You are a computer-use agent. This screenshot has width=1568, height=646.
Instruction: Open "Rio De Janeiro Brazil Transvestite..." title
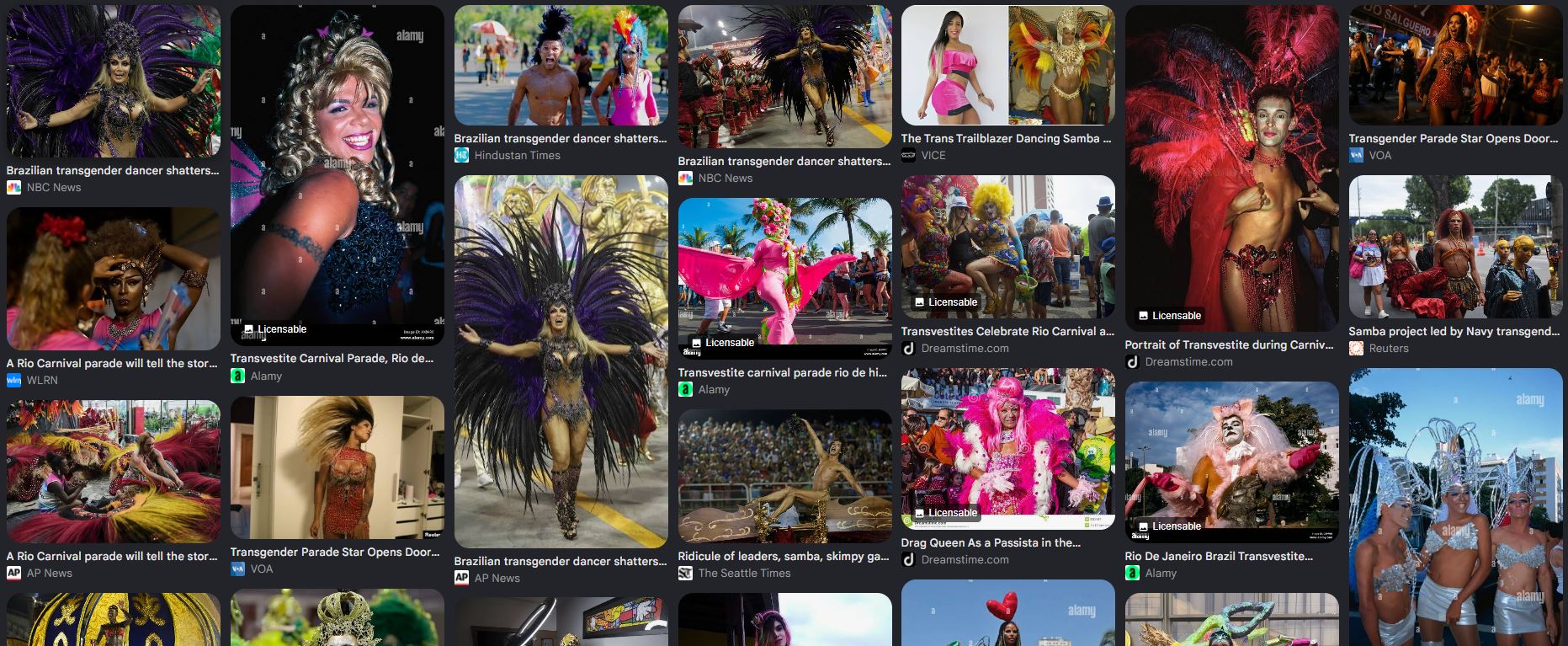pyautogui.click(x=1219, y=557)
